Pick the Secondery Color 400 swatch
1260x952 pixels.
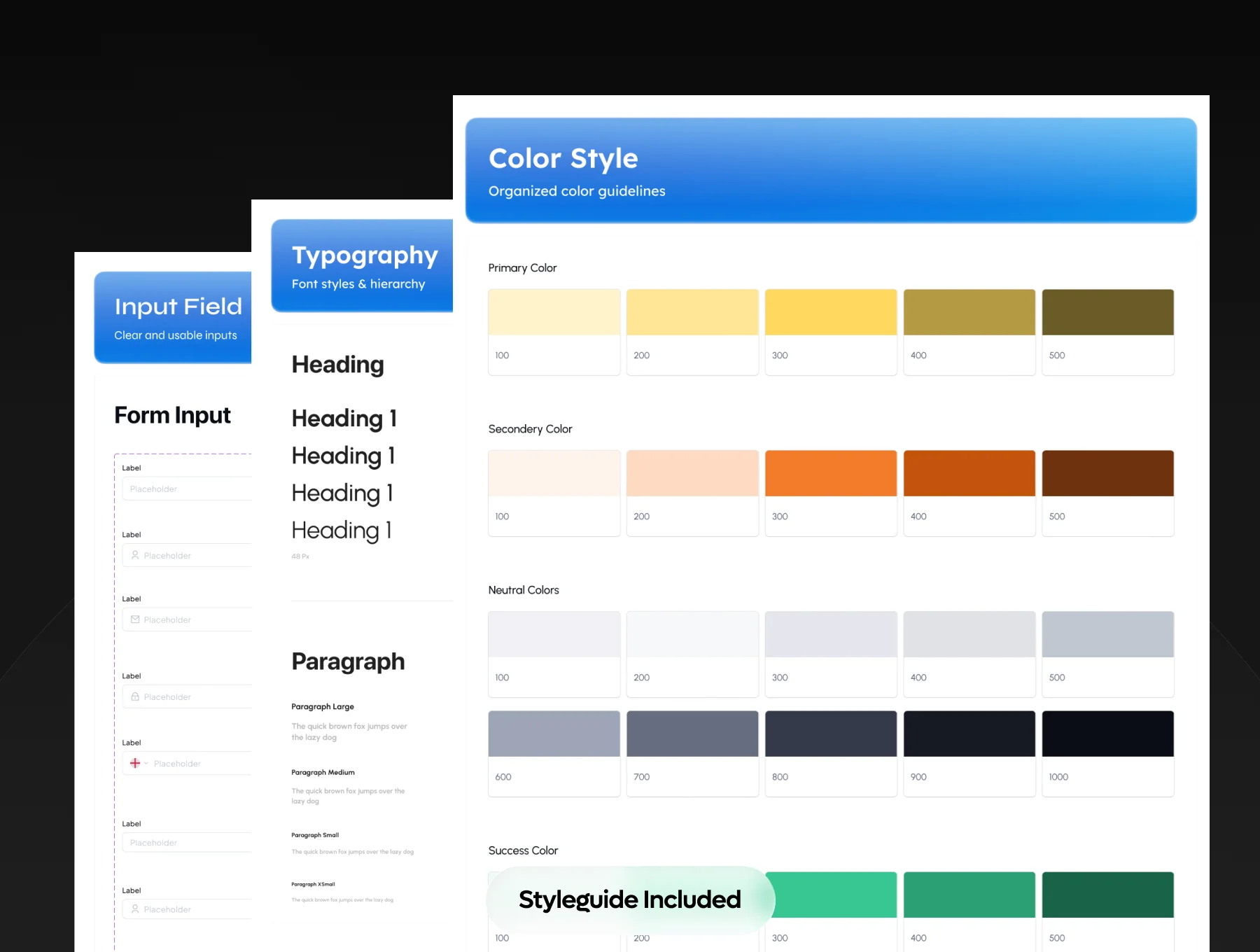pos(969,493)
